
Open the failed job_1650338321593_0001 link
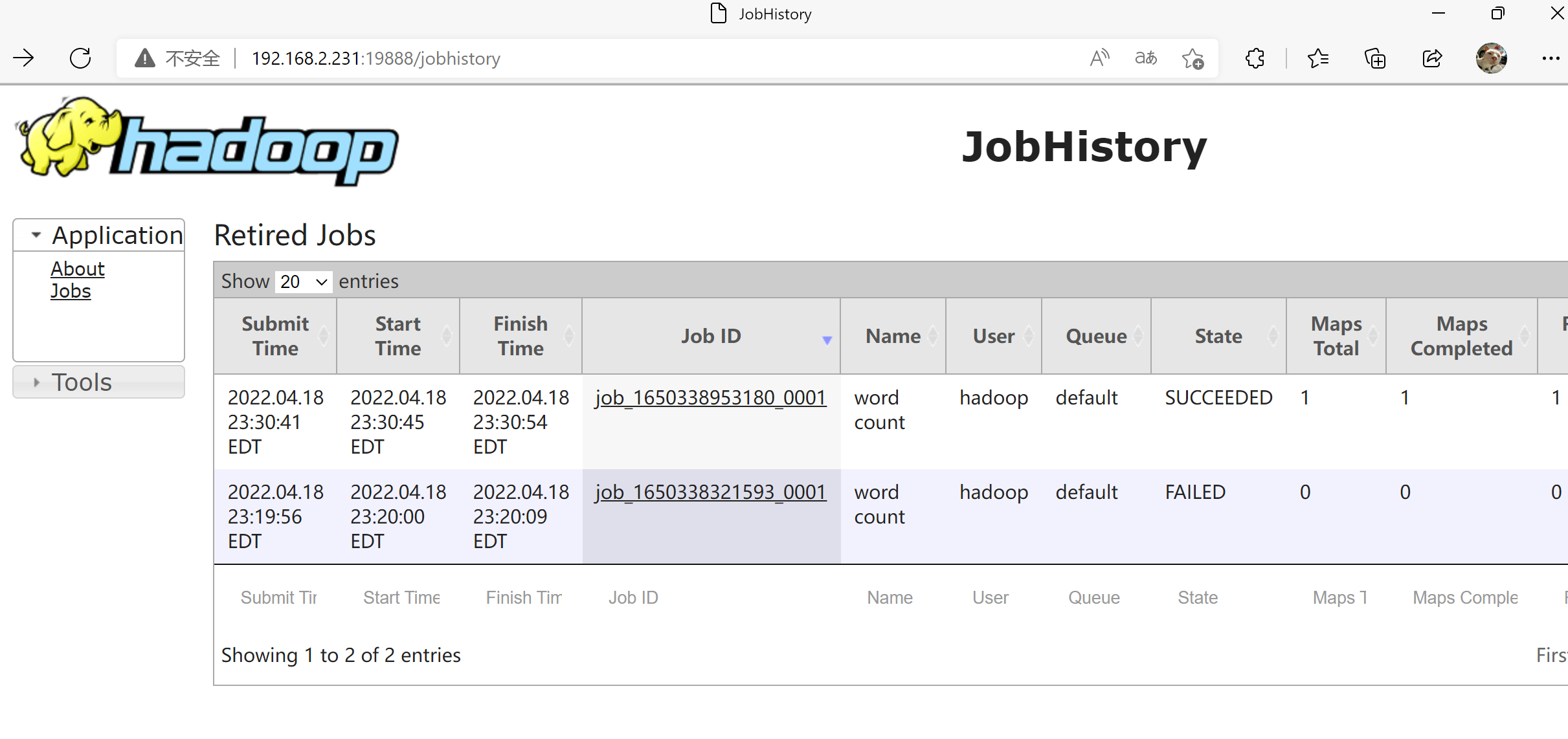(710, 492)
